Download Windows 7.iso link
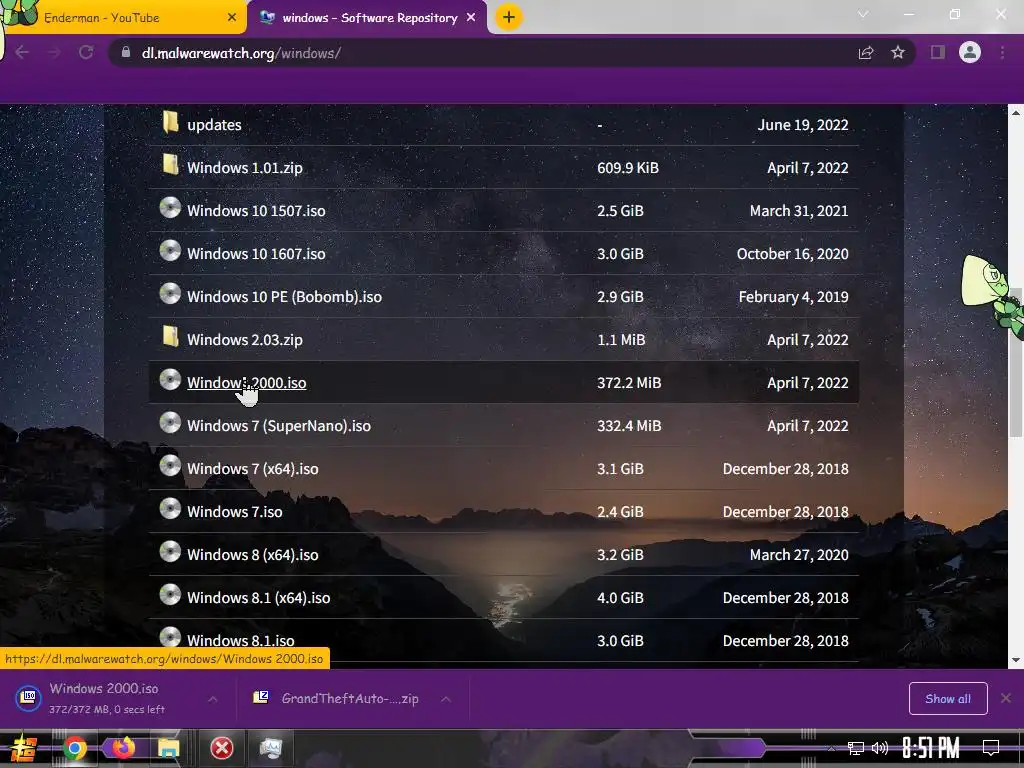1024x768 pixels. pos(234,512)
